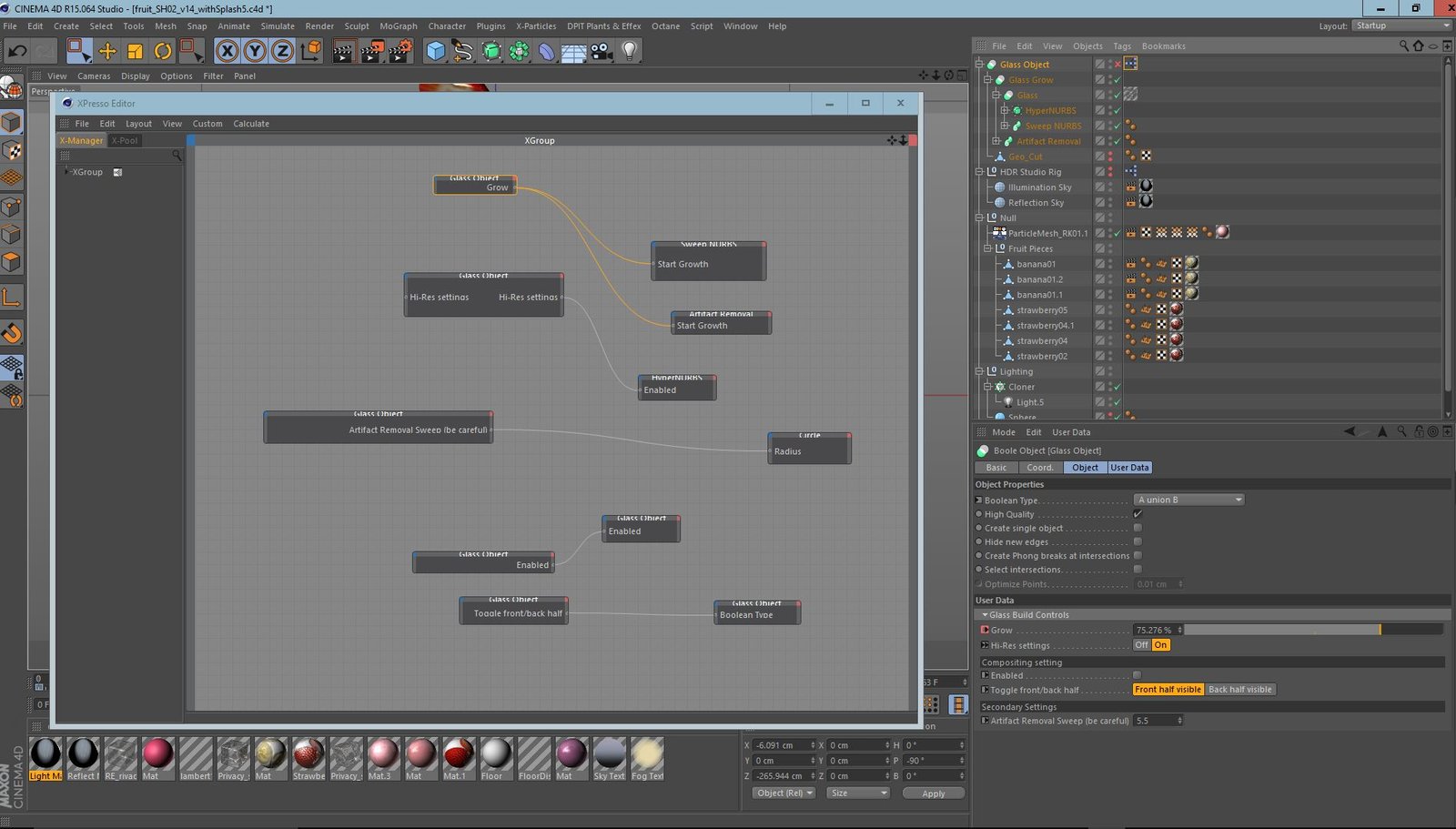Open the Boolean Type dropdown
This screenshot has height=829, width=1456.
click(x=1188, y=500)
